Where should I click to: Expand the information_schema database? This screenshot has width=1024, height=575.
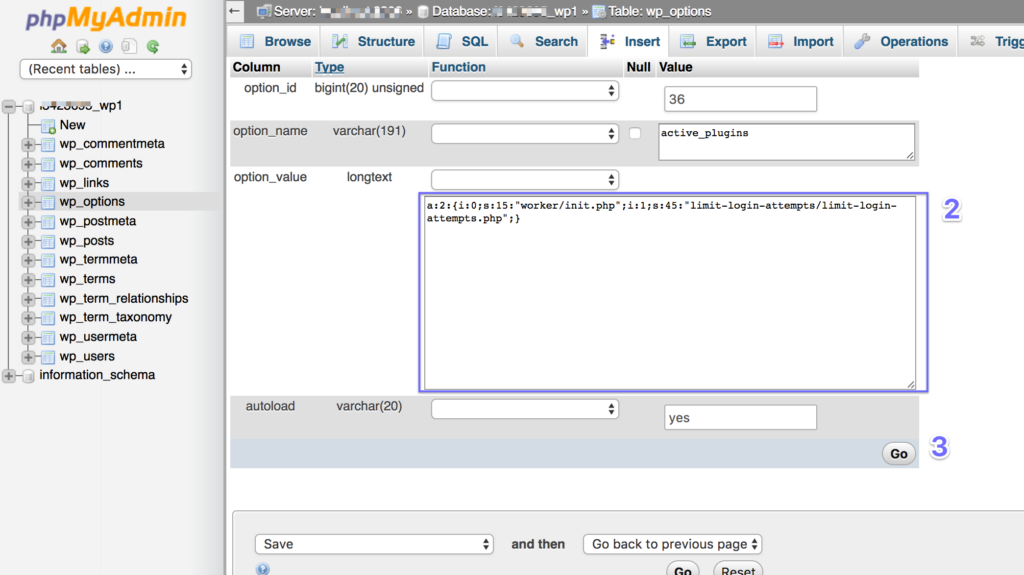point(9,376)
